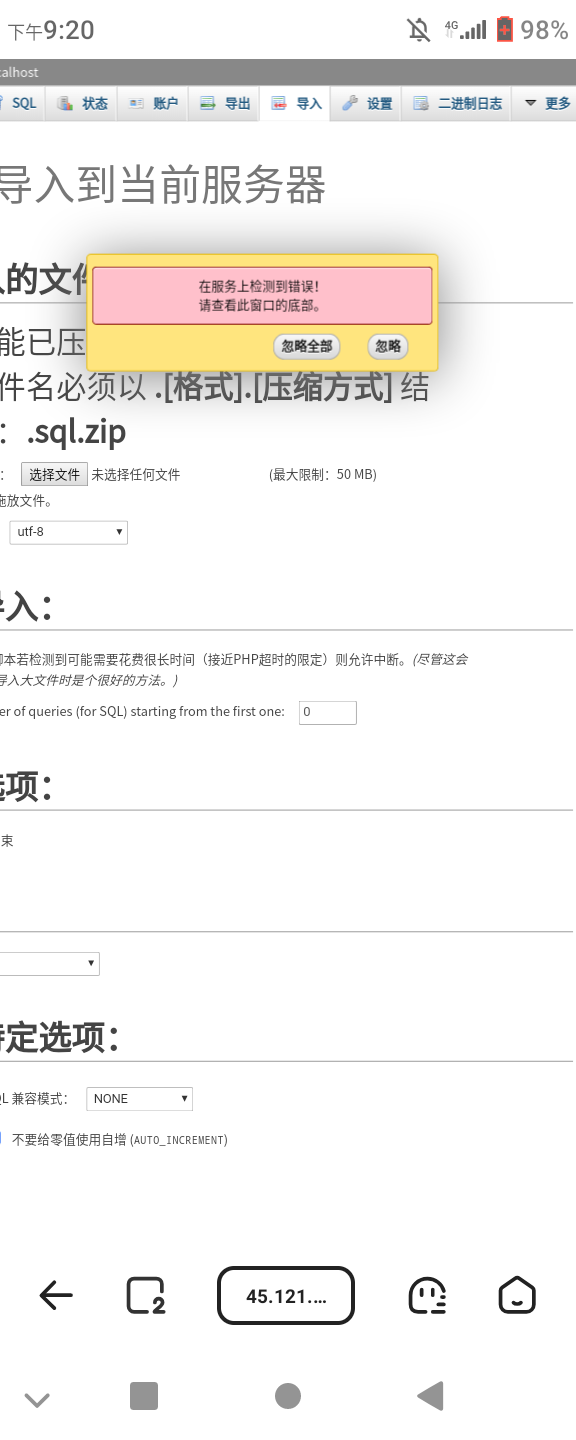The height and width of the screenshot is (1440, 576).
Task: Click the export tab icon
Action: click(208, 103)
